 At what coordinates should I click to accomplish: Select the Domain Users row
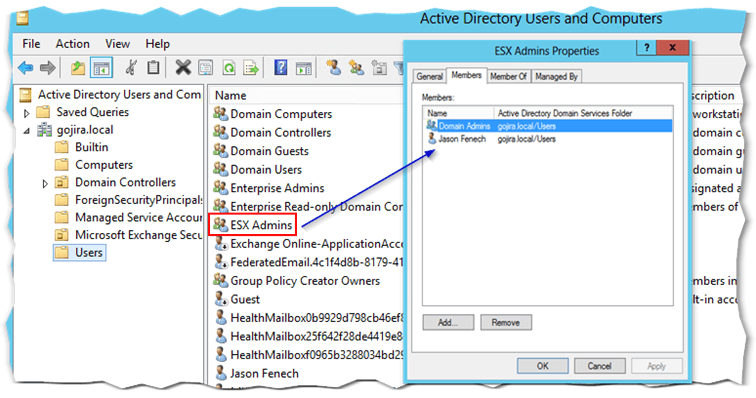click(266, 169)
